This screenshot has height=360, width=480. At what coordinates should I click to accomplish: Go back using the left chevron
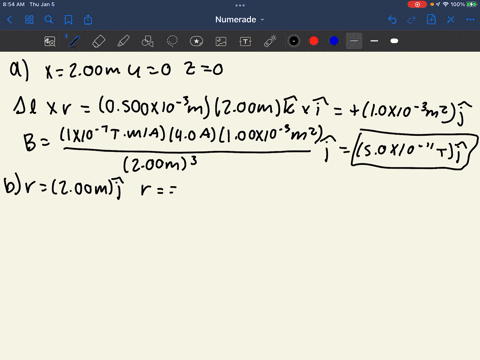10,20
